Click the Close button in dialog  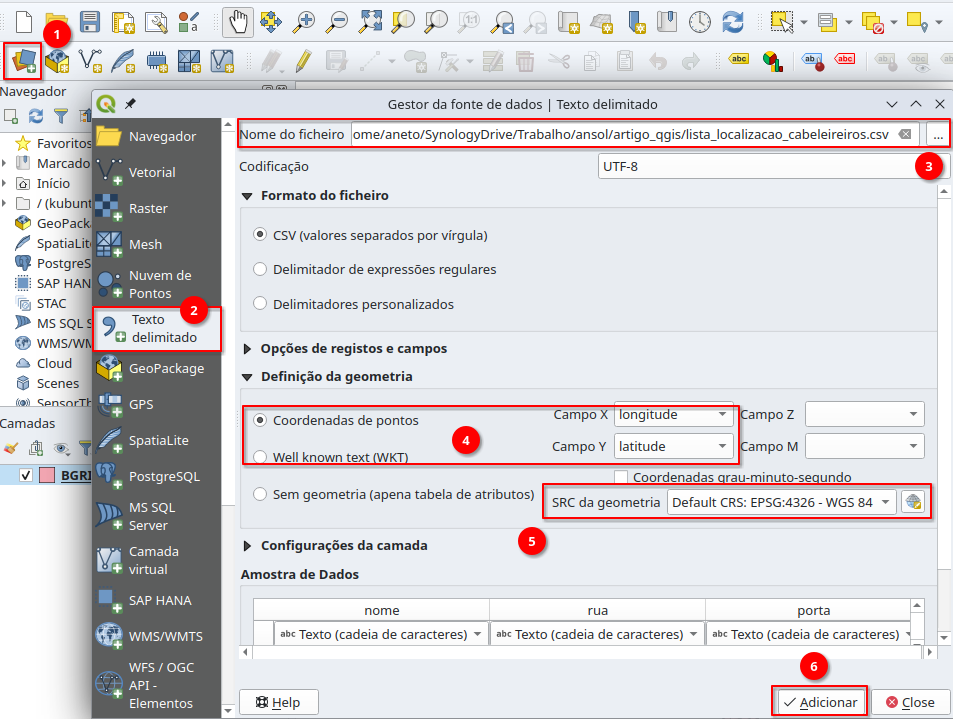pyautogui.click(x=910, y=702)
